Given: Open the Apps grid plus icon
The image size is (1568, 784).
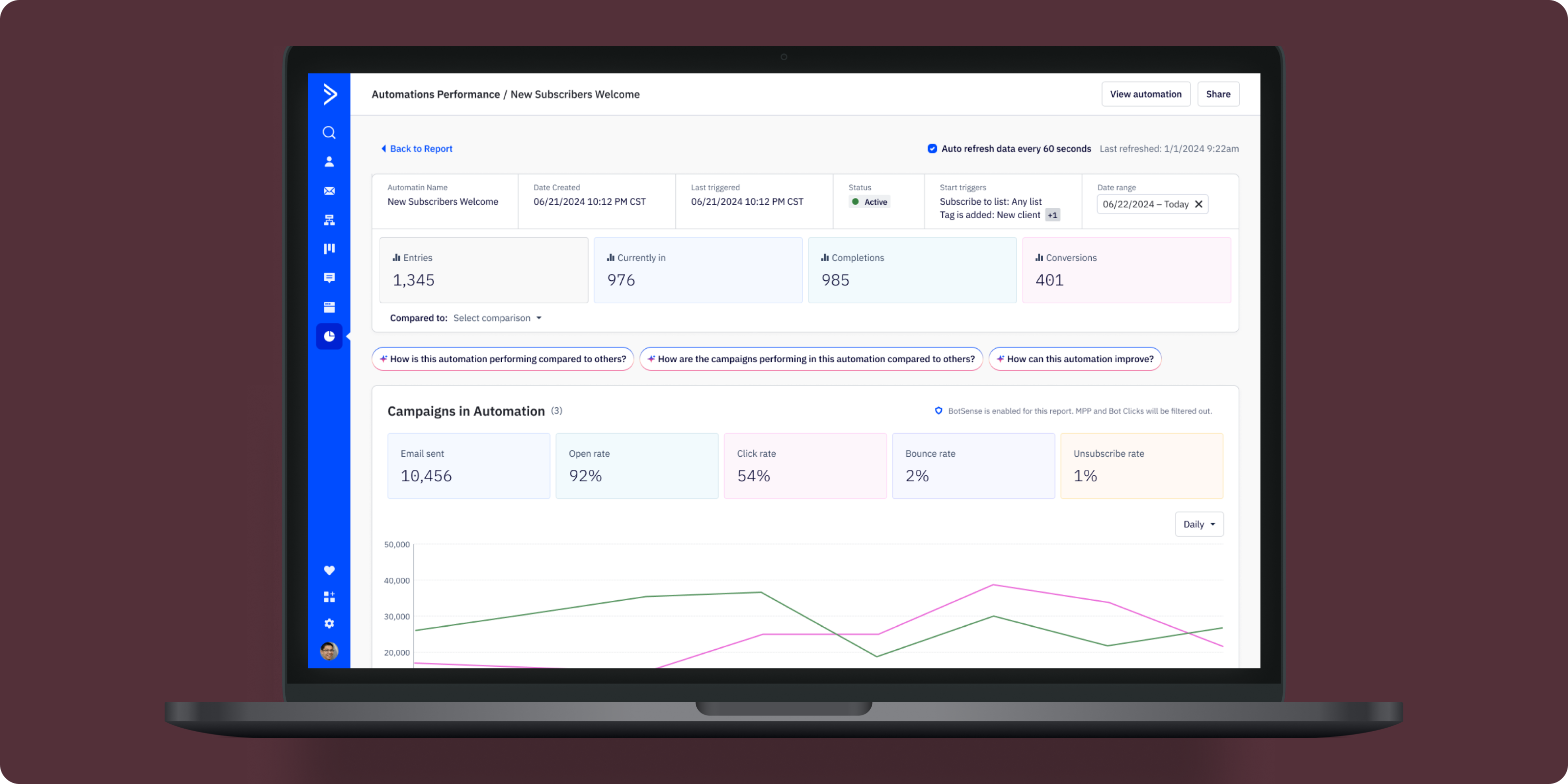Looking at the screenshot, I should [329, 596].
